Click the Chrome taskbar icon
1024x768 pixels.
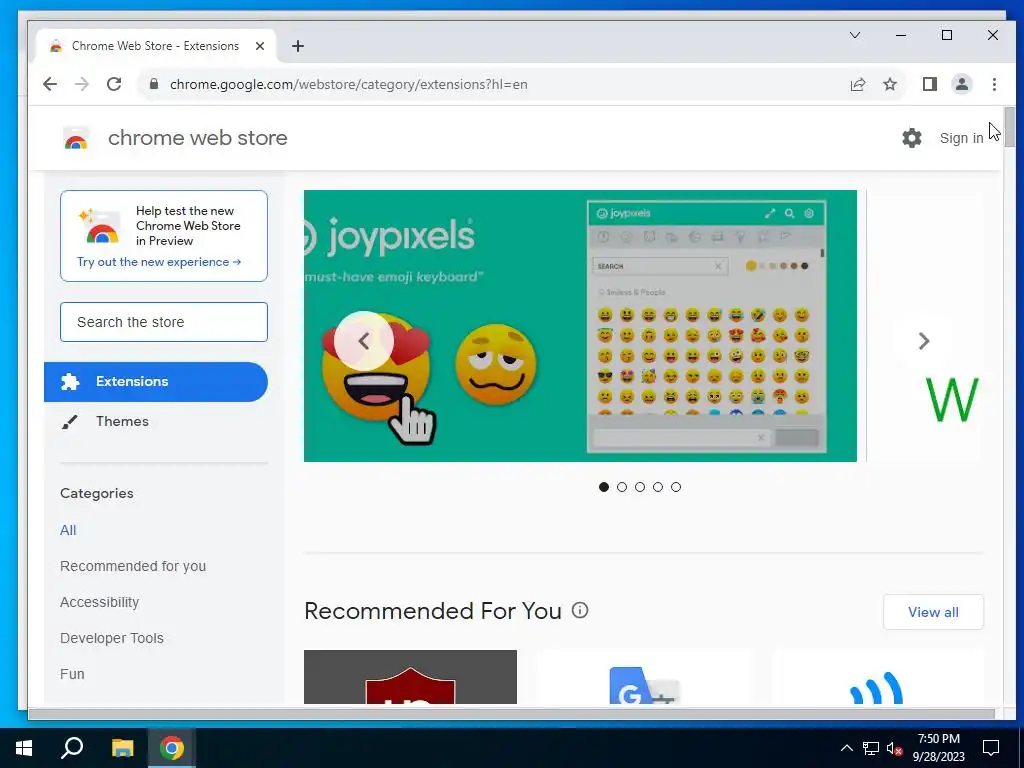172,748
